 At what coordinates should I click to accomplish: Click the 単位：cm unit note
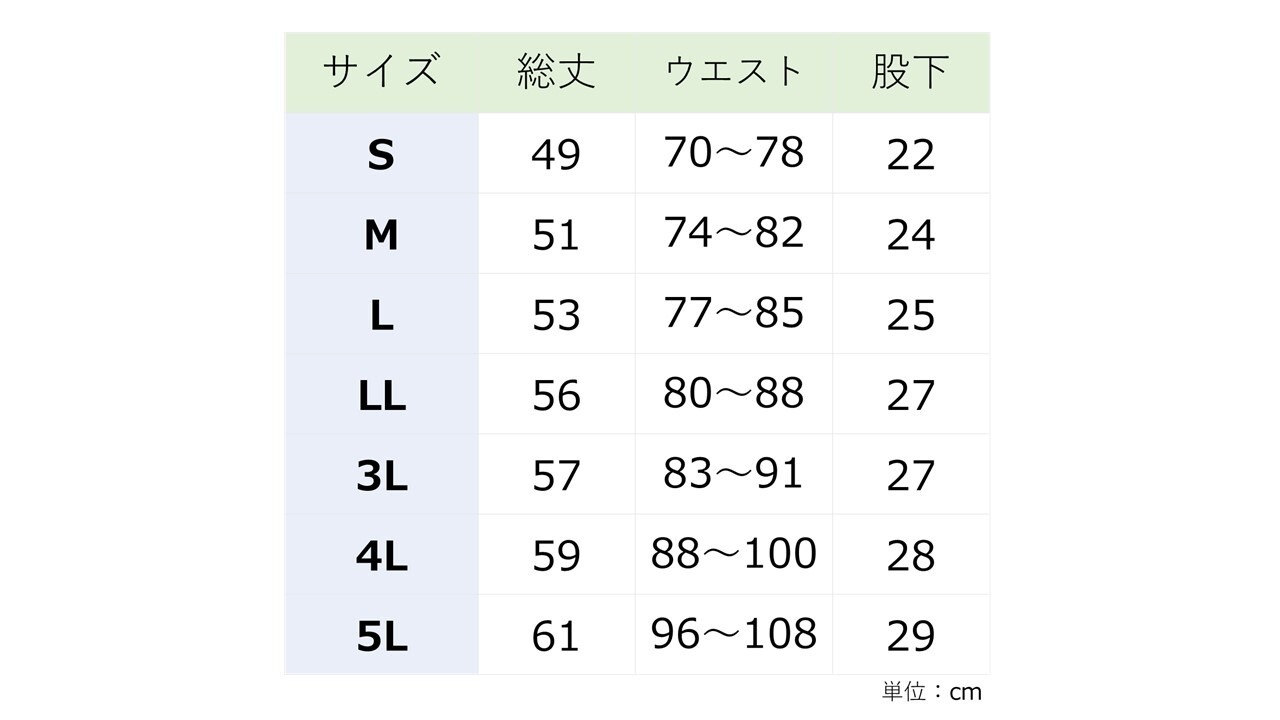(x=931, y=692)
